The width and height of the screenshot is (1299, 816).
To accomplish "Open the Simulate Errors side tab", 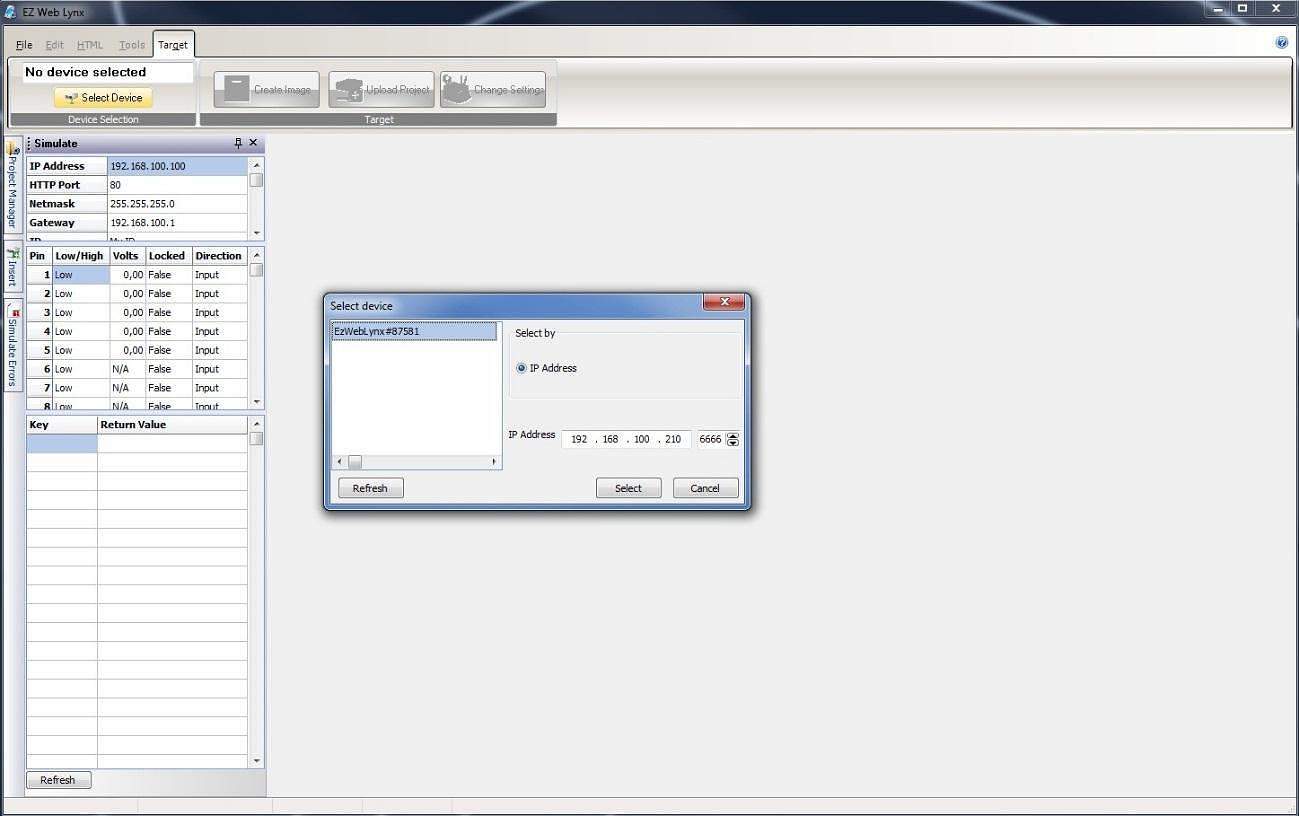I will tap(13, 345).
